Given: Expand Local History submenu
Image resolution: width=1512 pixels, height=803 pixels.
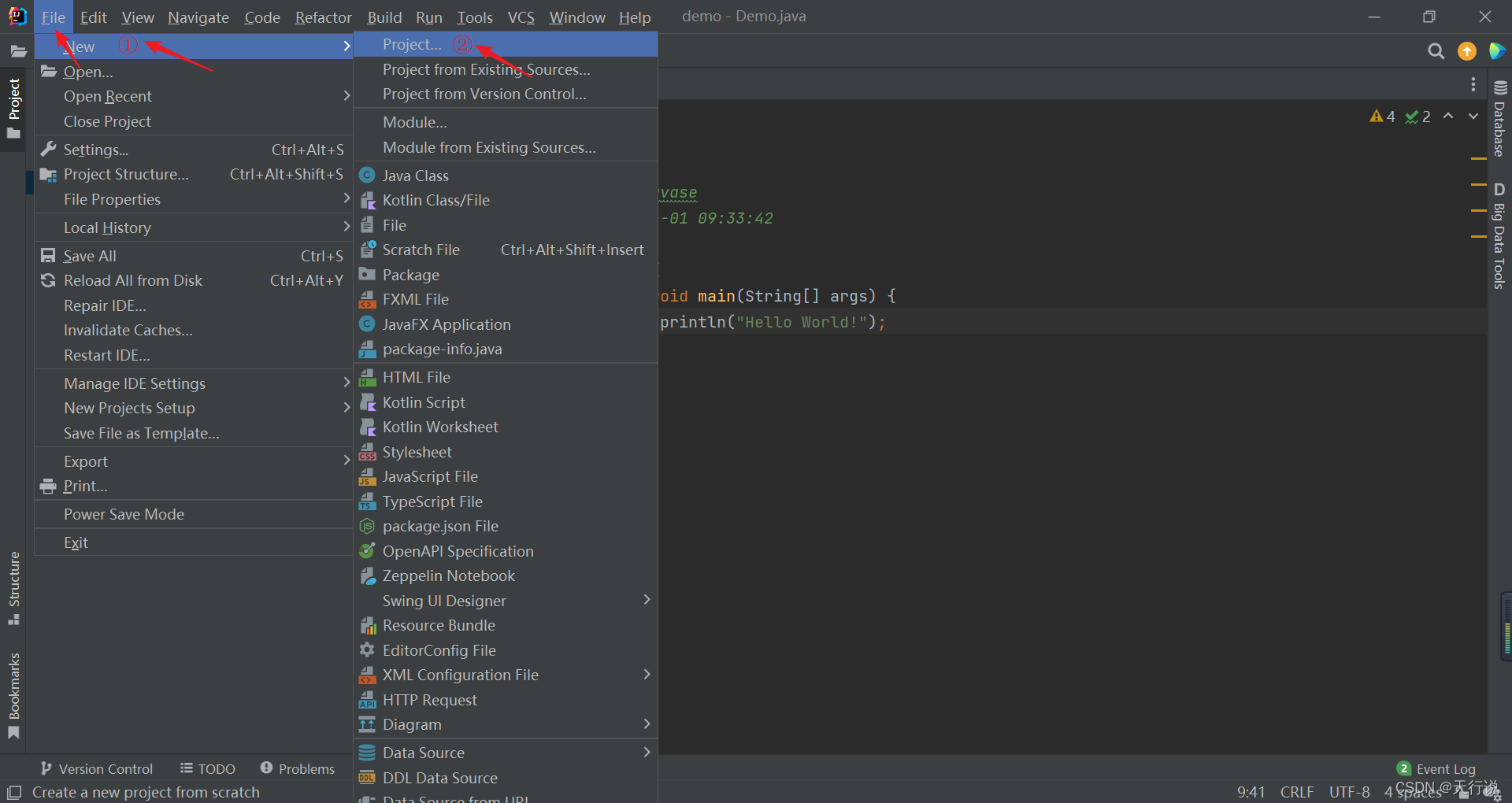Looking at the screenshot, I should point(194,228).
